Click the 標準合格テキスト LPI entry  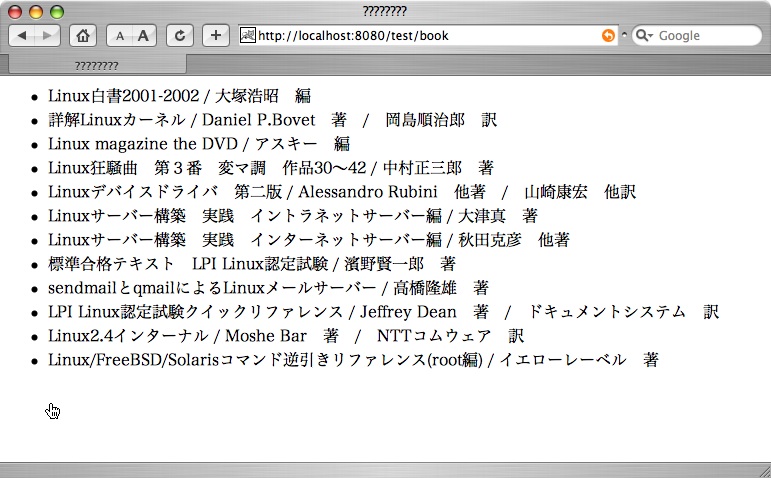click(252, 264)
